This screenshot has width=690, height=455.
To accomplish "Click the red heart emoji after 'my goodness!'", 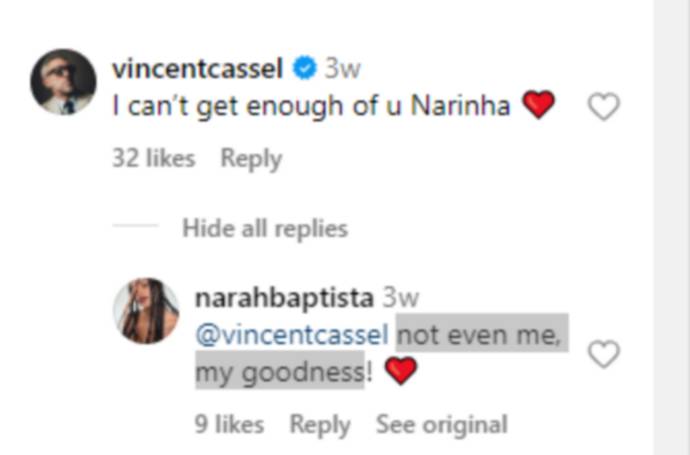I will (x=400, y=373).
